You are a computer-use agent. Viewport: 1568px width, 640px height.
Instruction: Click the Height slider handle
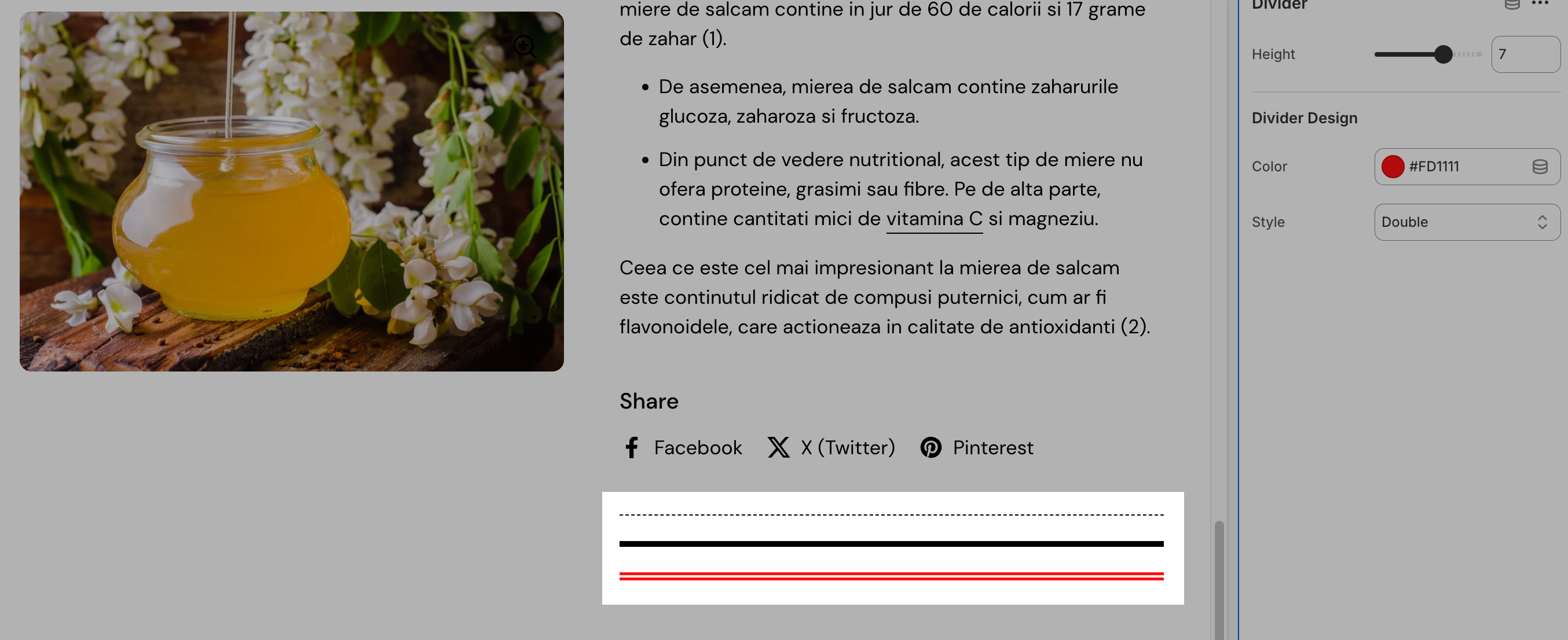click(x=1442, y=54)
